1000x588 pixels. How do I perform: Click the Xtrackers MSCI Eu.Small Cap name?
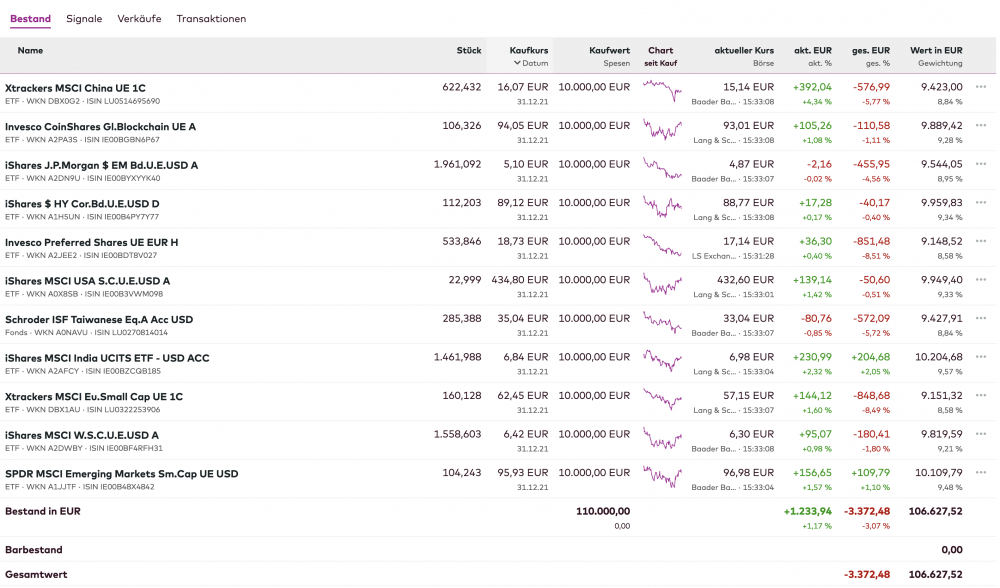pos(94,397)
